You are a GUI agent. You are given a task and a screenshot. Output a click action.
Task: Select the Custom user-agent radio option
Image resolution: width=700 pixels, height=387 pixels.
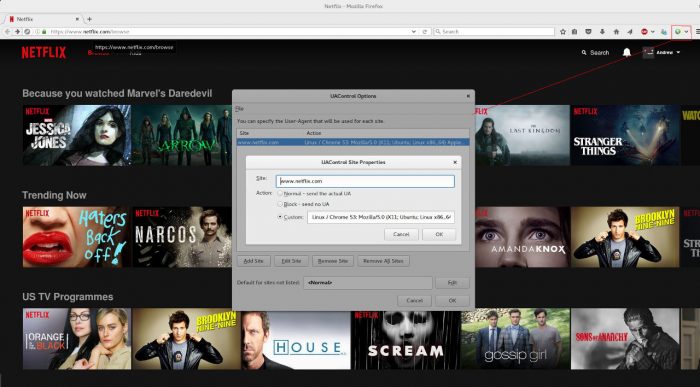point(280,217)
